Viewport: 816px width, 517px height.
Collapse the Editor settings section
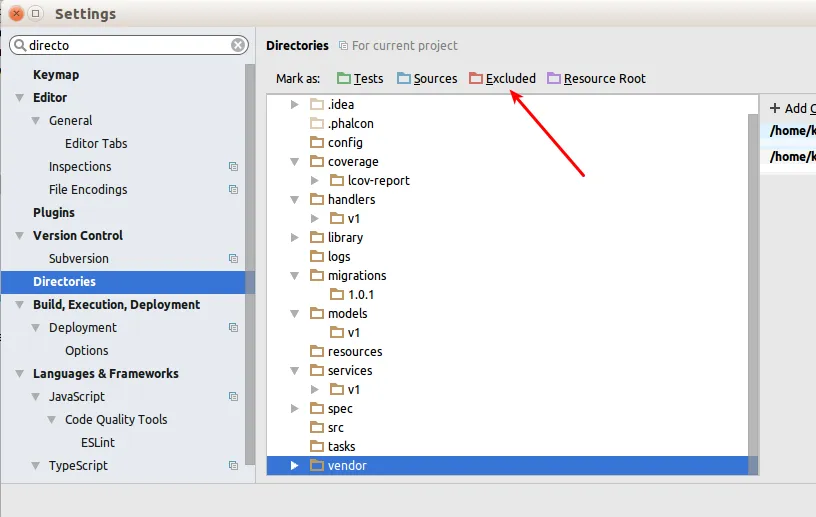[20, 98]
